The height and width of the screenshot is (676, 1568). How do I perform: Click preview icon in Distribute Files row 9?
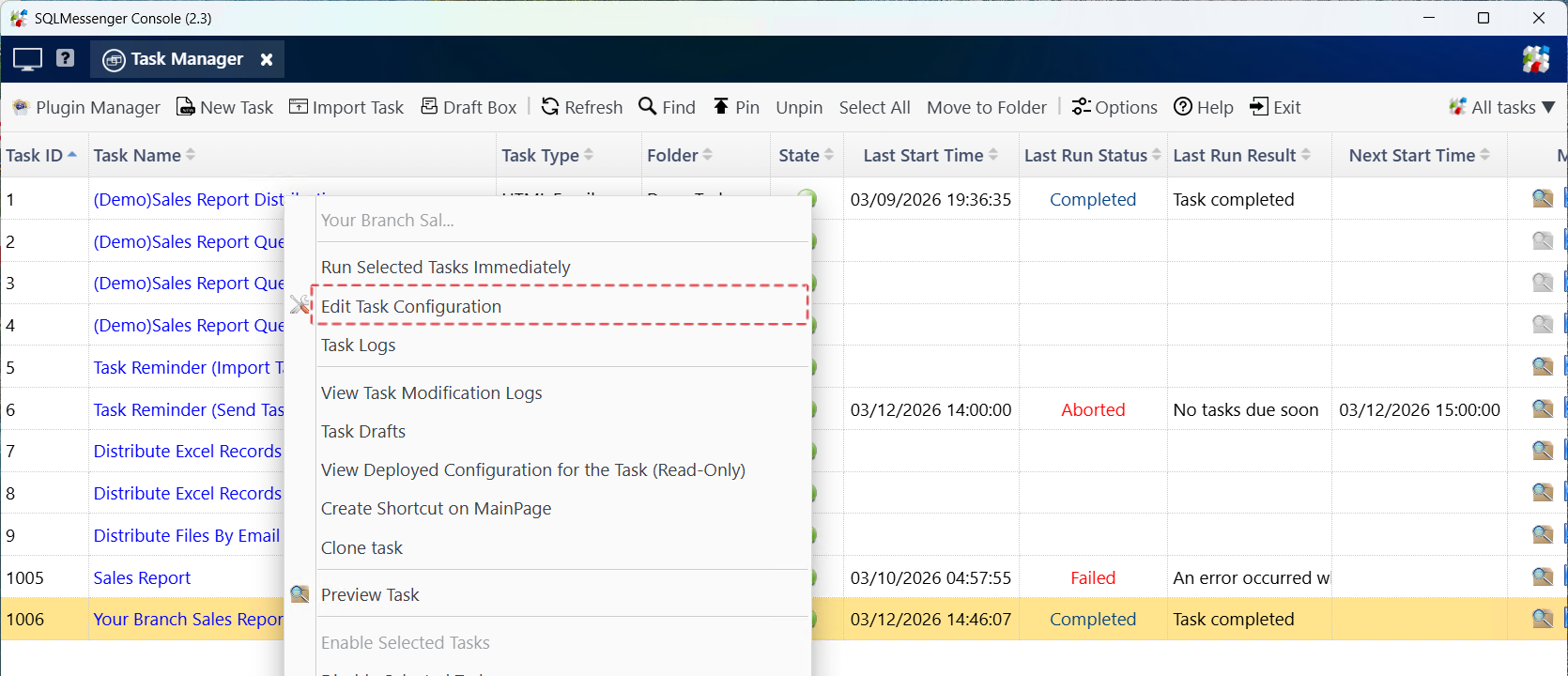[x=1543, y=534]
